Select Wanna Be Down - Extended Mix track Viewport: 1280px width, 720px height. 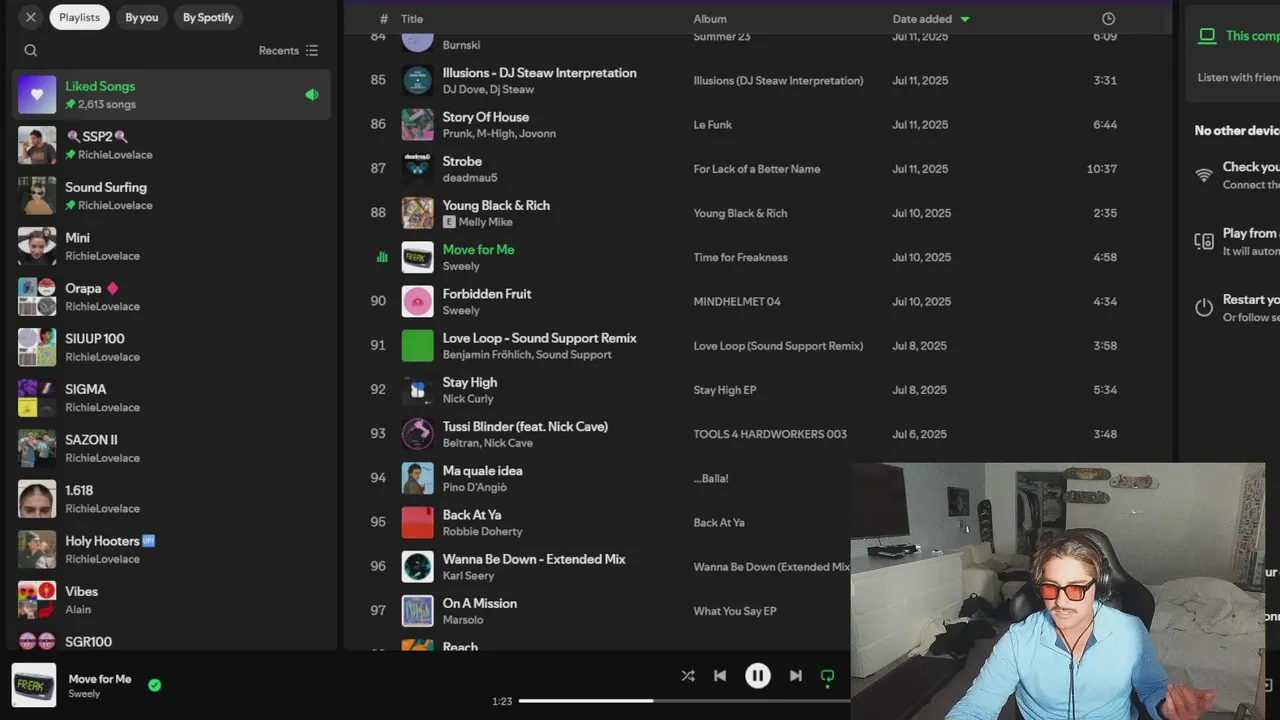pyautogui.click(x=534, y=559)
